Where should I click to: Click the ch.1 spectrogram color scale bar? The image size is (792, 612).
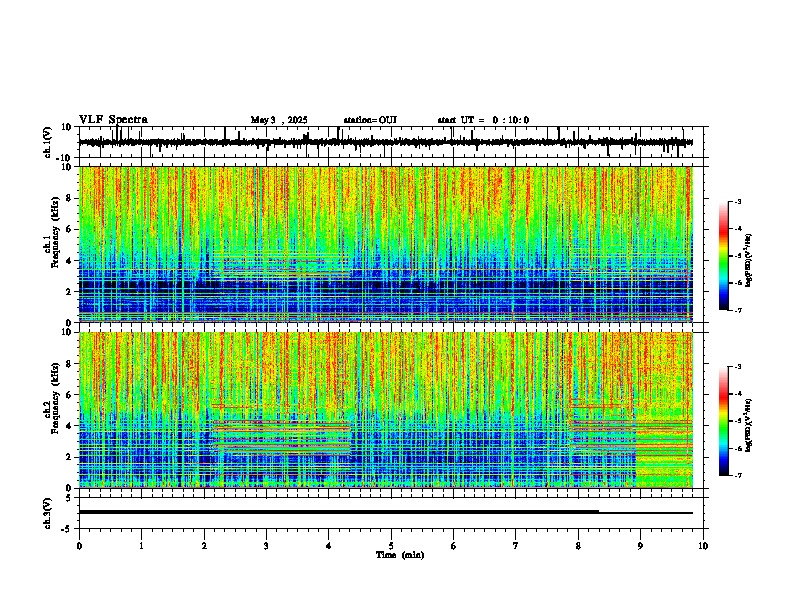724,255
